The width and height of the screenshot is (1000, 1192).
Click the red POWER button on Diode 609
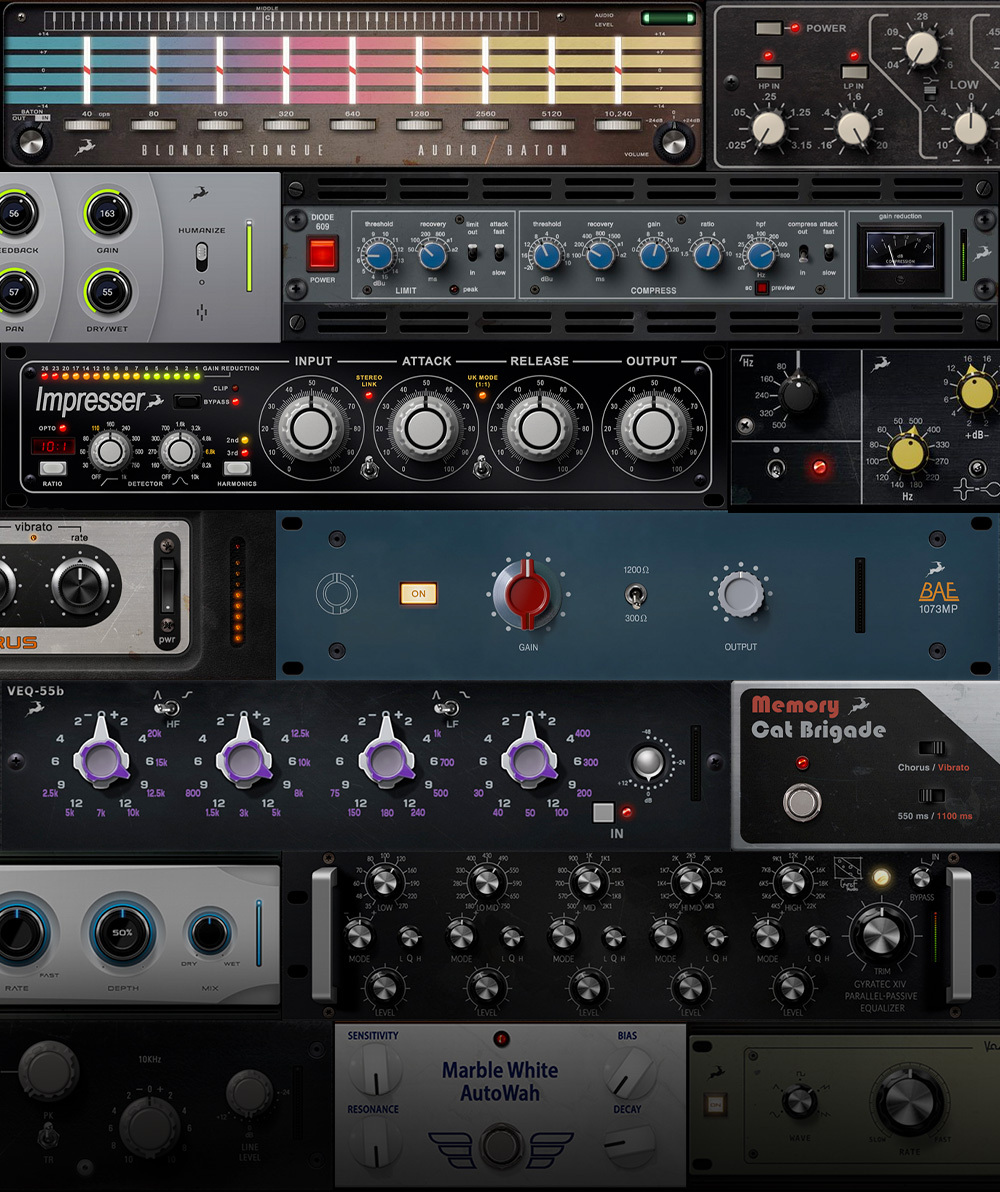click(x=322, y=253)
